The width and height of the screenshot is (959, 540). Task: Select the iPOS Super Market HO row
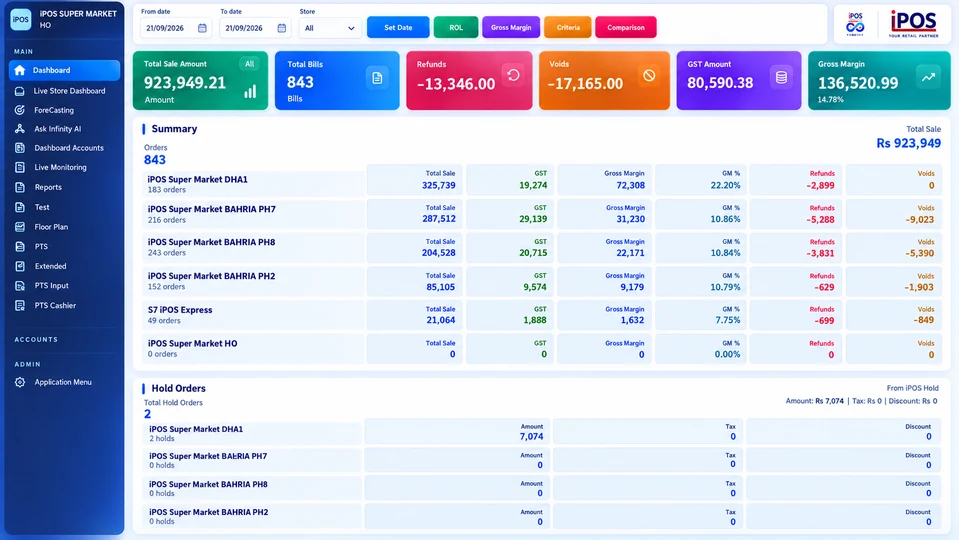pyautogui.click(x=542, y=349)
